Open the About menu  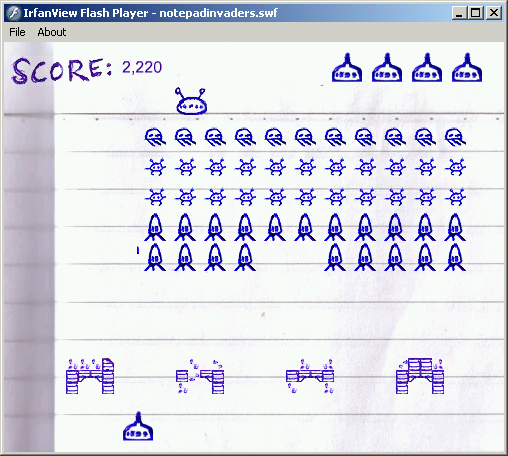pos(52,32)
